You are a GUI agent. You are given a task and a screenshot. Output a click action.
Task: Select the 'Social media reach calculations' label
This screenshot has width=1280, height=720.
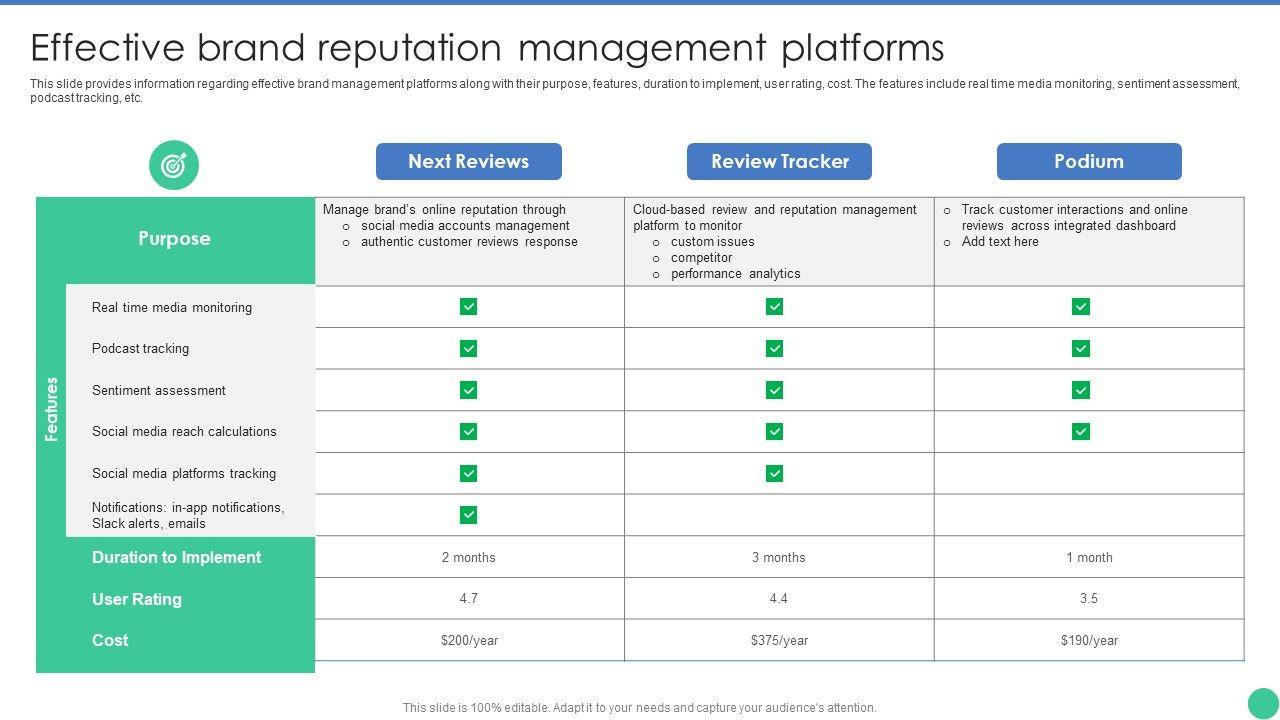pyautogui.click(x=184, y=432)
